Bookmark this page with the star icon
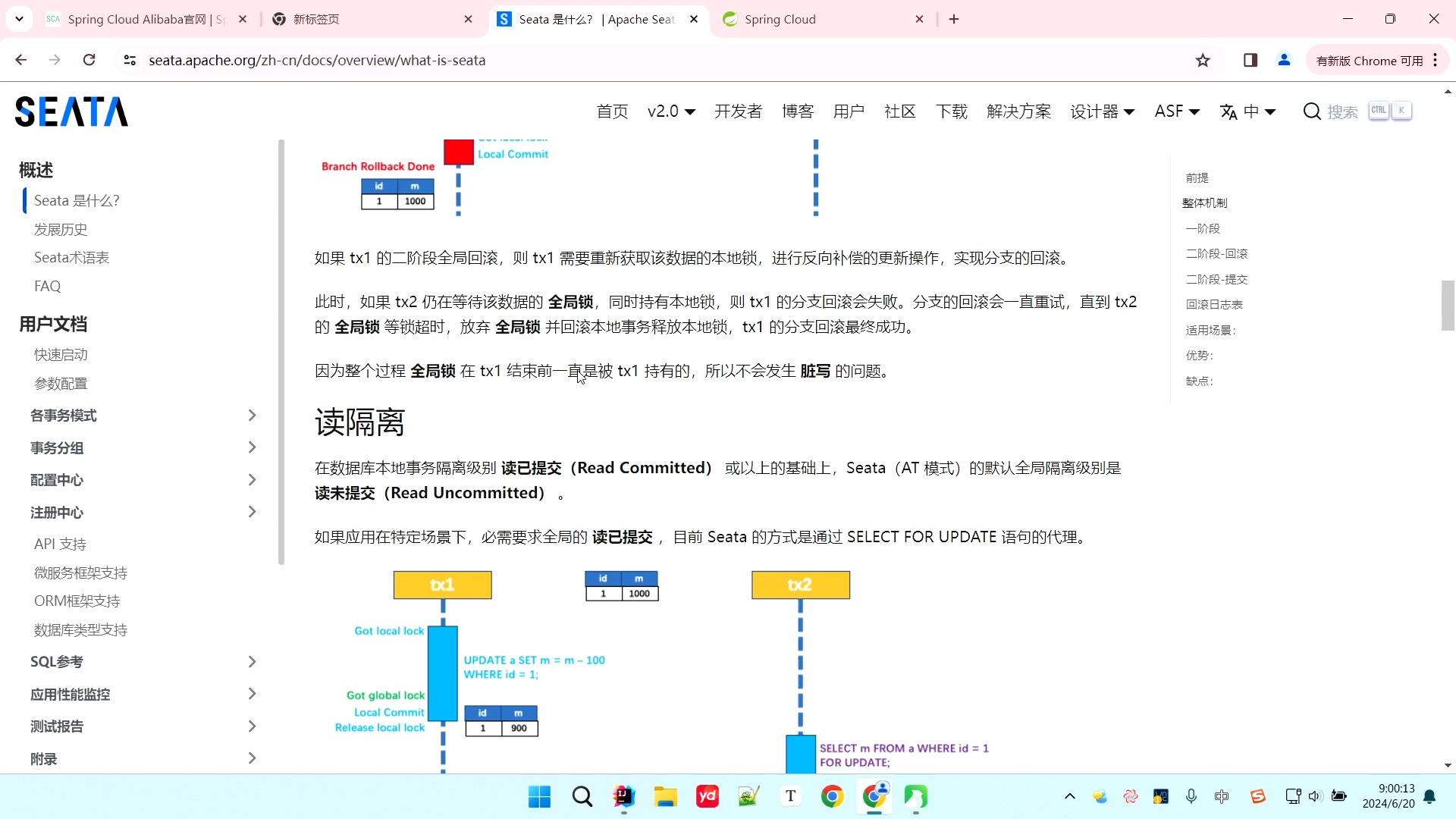Screen dimensions: 1456x819 coord(1203,60)
